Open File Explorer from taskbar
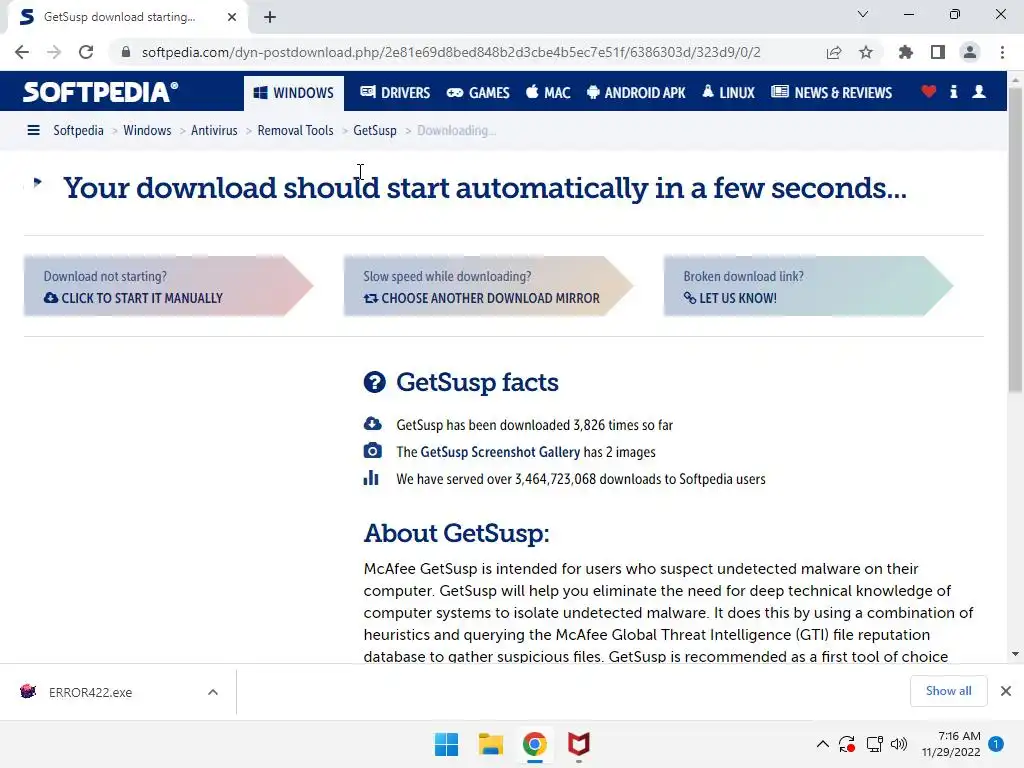Viewport: 1024px width, 768px height. (490, 744)
